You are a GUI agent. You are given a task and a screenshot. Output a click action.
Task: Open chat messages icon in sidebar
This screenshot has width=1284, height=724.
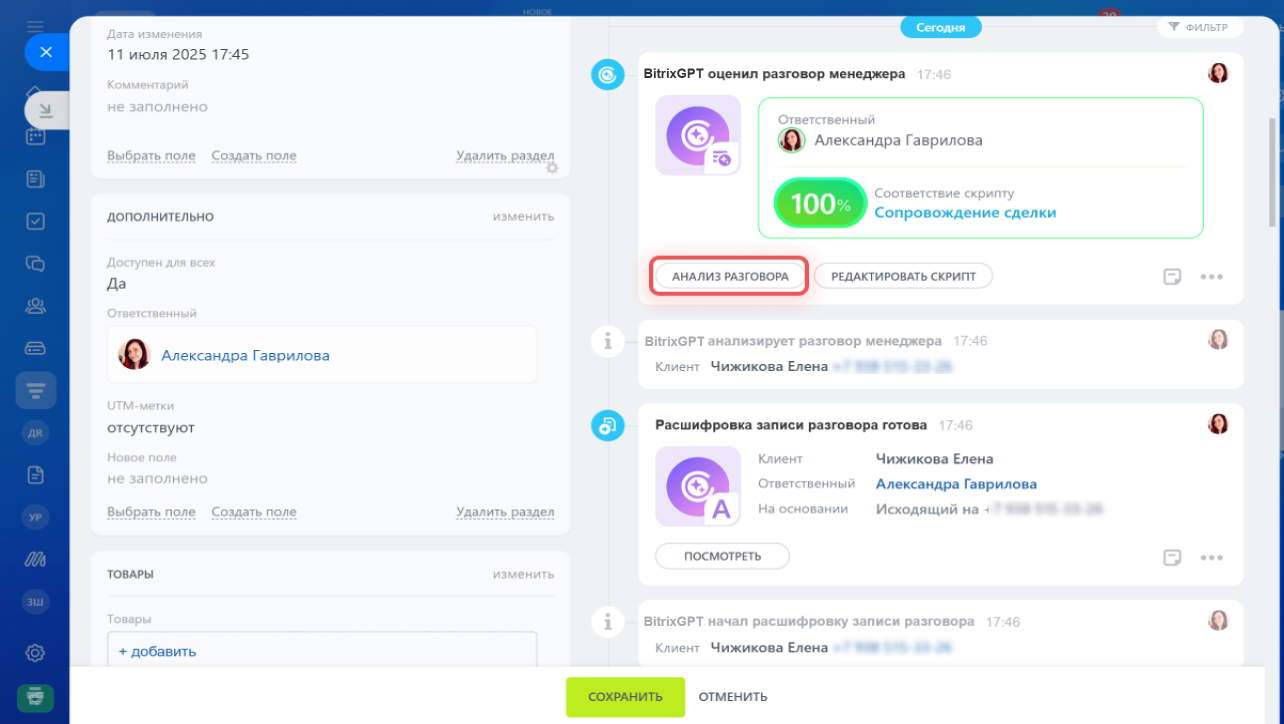point(35,264)
